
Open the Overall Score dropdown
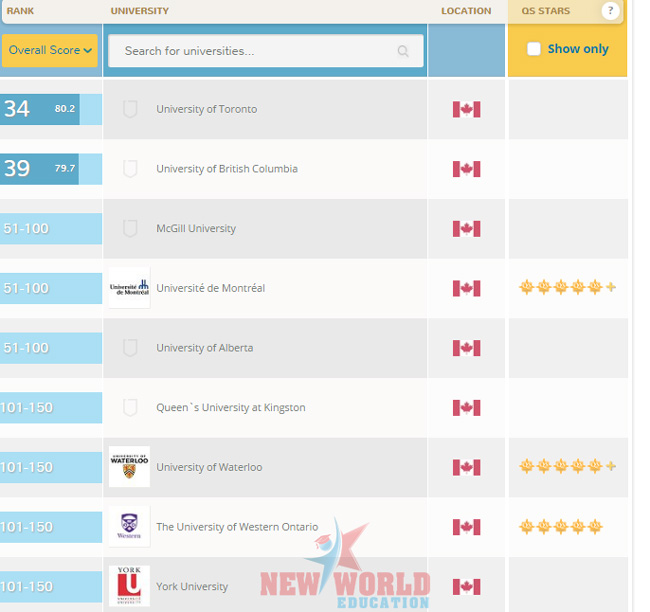50,50
